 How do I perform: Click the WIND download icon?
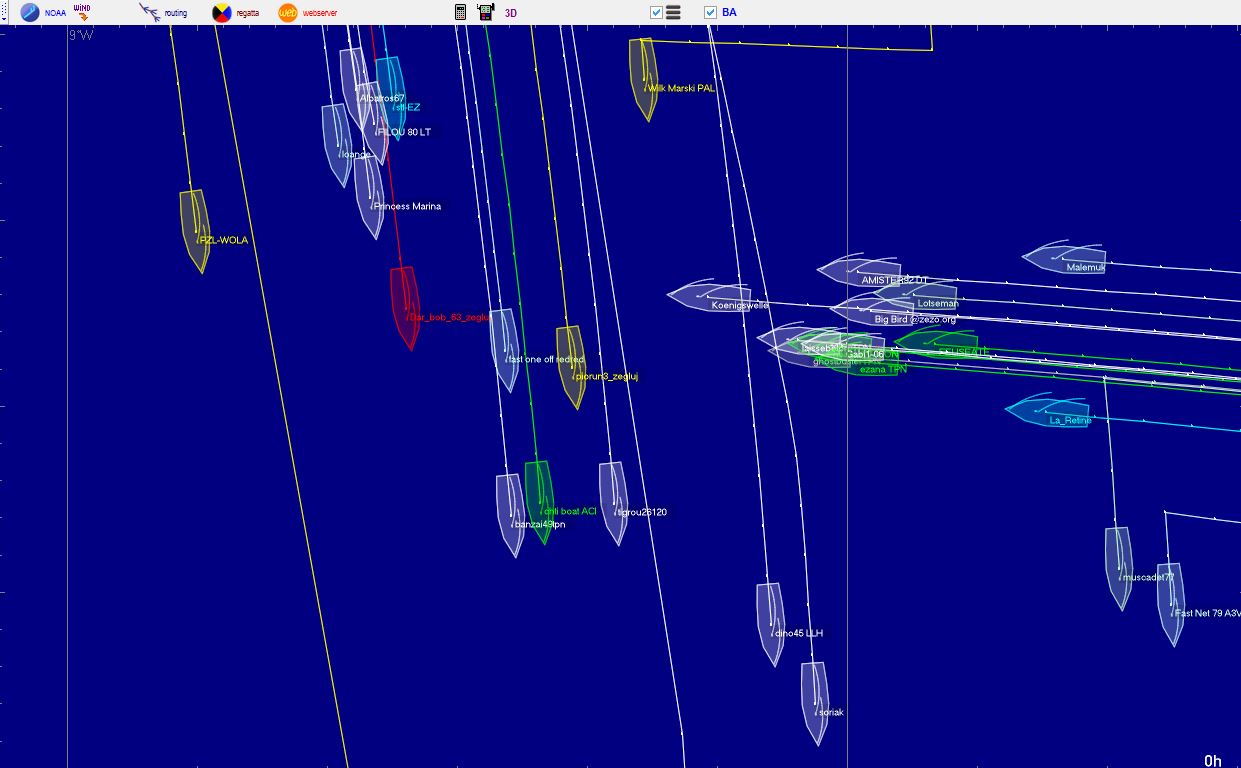point(83,13)
